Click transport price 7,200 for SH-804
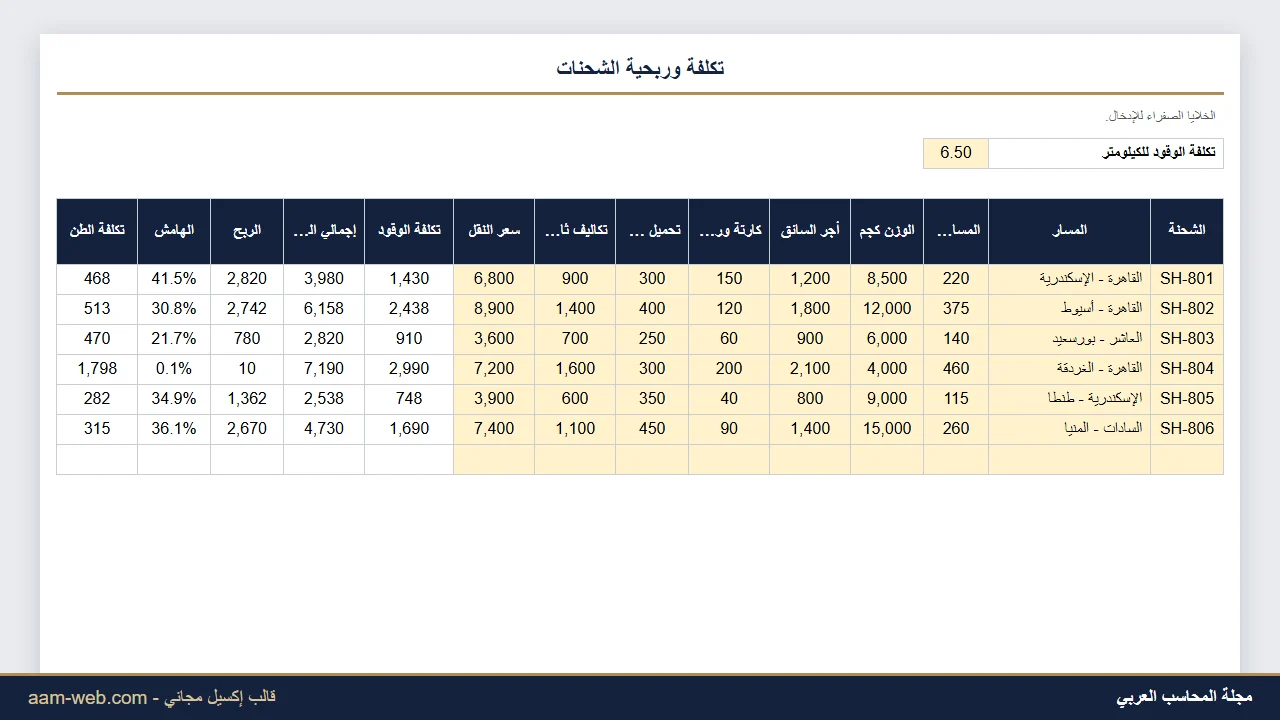Image resolution: width=1280 pixels, height=720 pixels. point(494,369)
